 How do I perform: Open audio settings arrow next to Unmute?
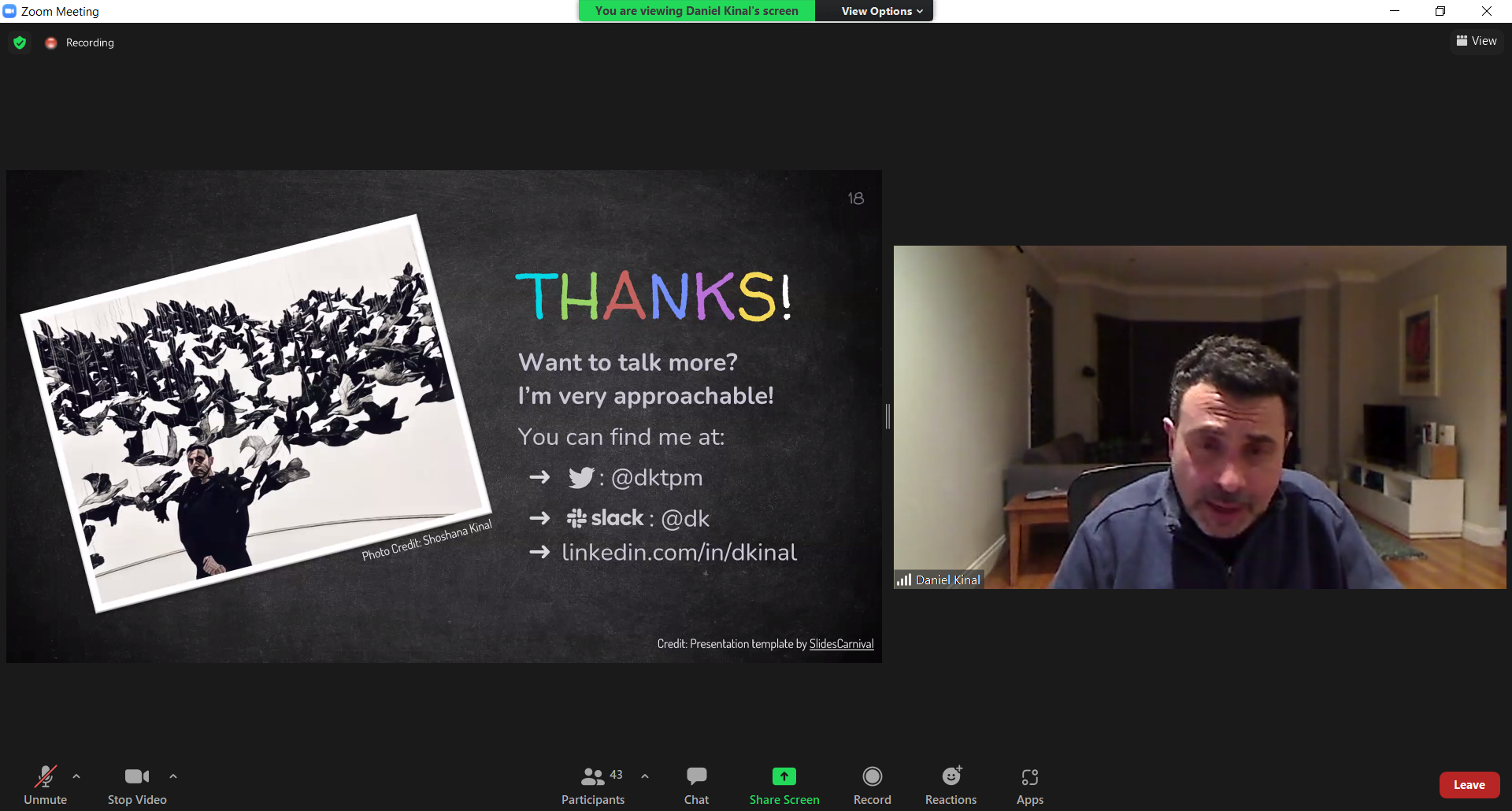(x=76, y=776)
